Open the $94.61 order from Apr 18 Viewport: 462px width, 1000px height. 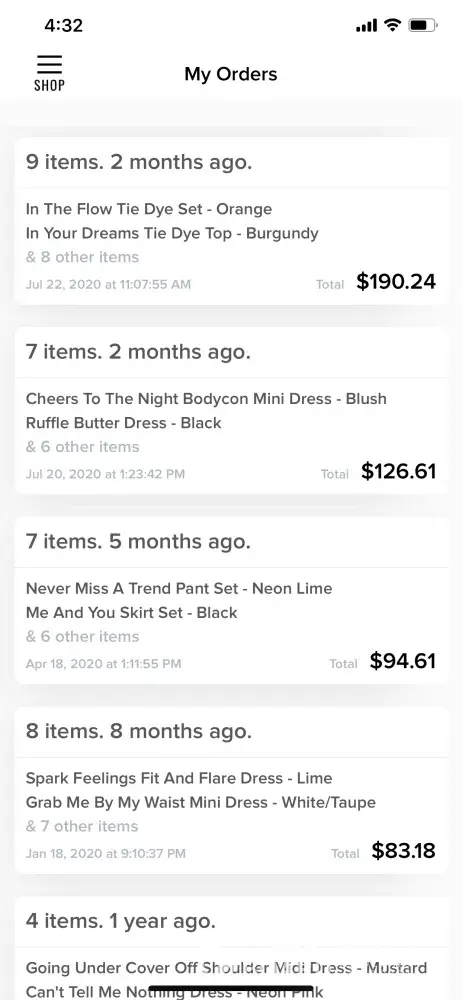coord(231,600)
